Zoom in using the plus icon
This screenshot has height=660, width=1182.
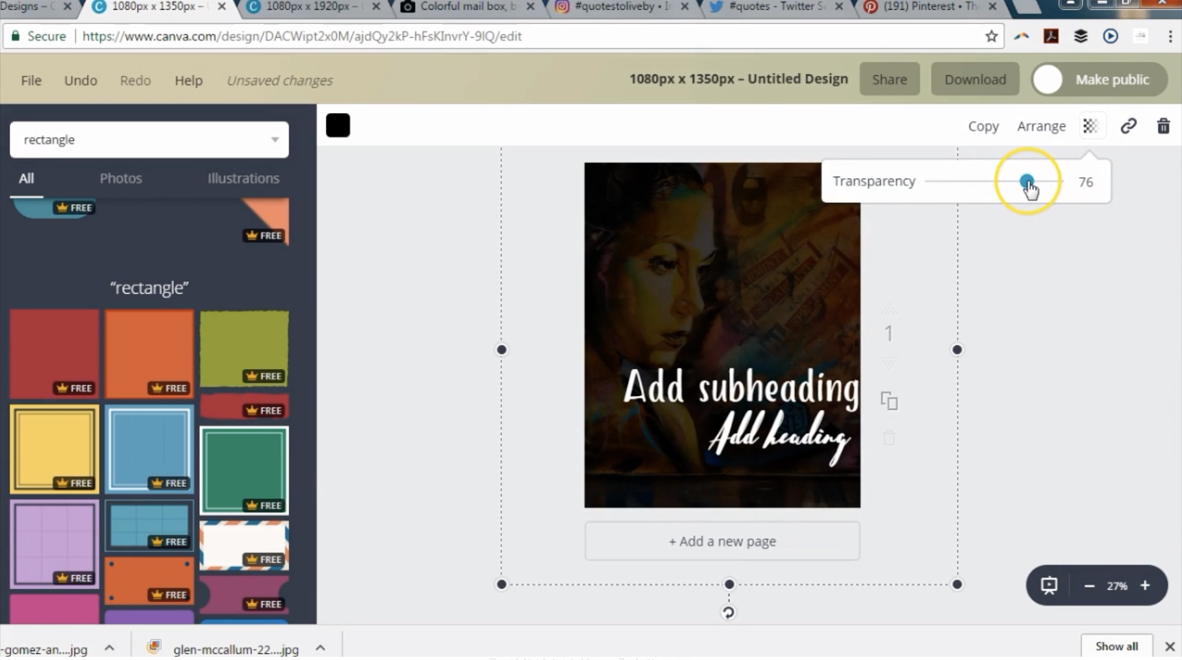coord(1144,585)
